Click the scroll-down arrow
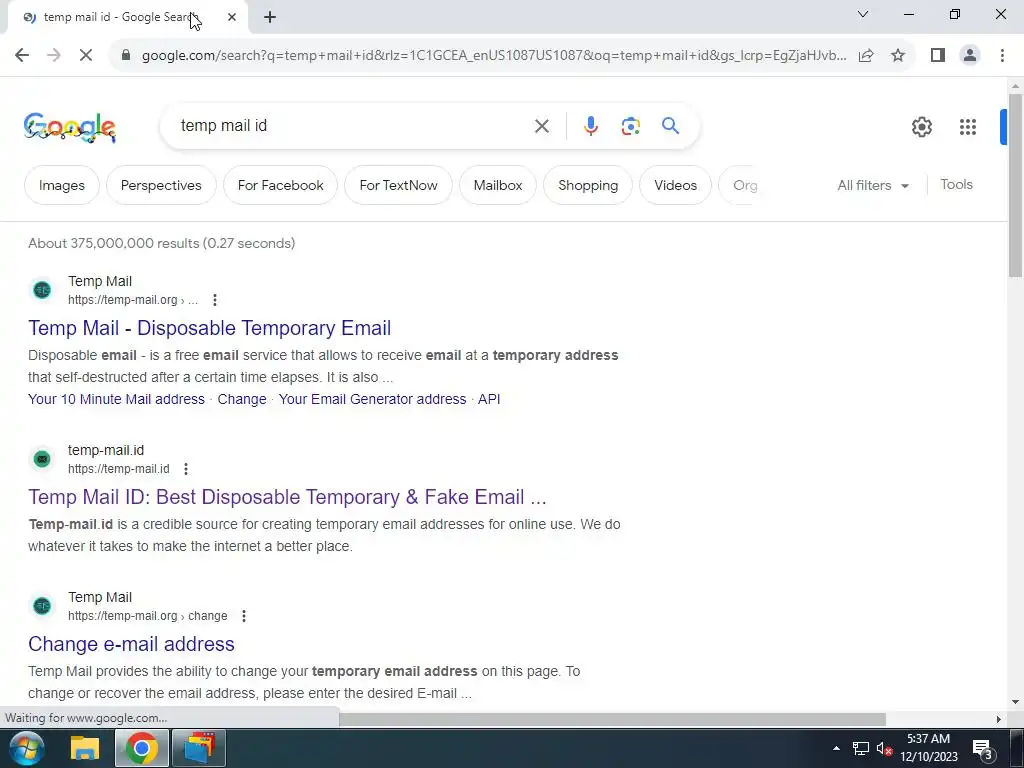The height and width of the screenshot is (768, 1024). tap(1015, 703)
